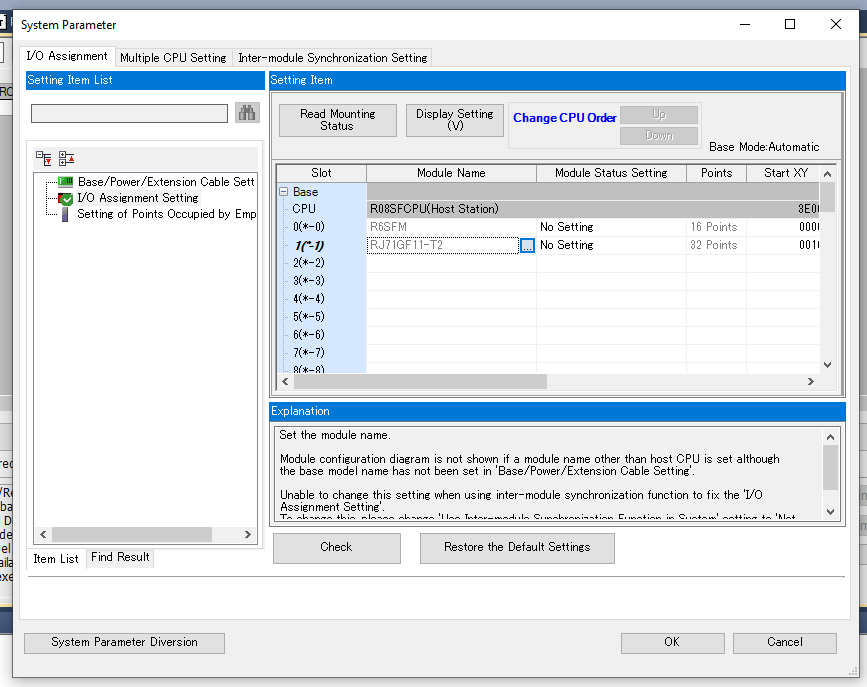Click setting item tree scroll left arrow

(43, 534)
